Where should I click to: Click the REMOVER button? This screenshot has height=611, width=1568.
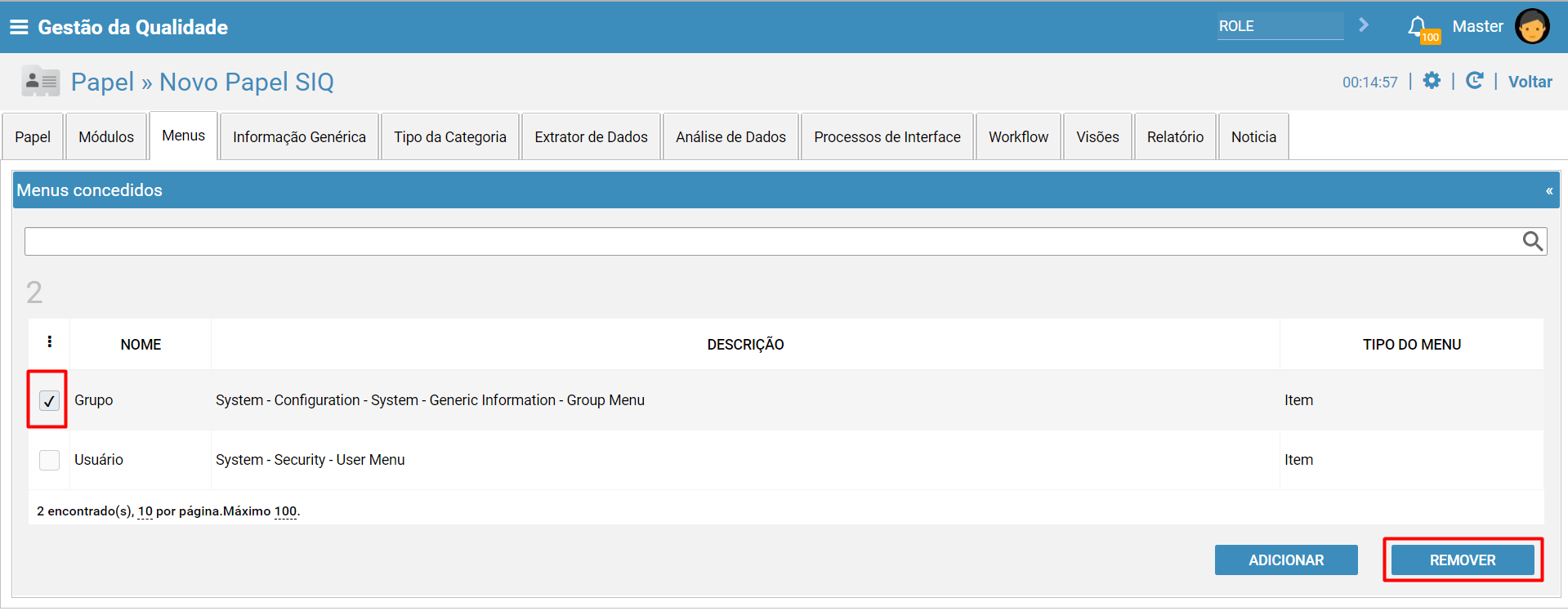(x=1463, y=560)
